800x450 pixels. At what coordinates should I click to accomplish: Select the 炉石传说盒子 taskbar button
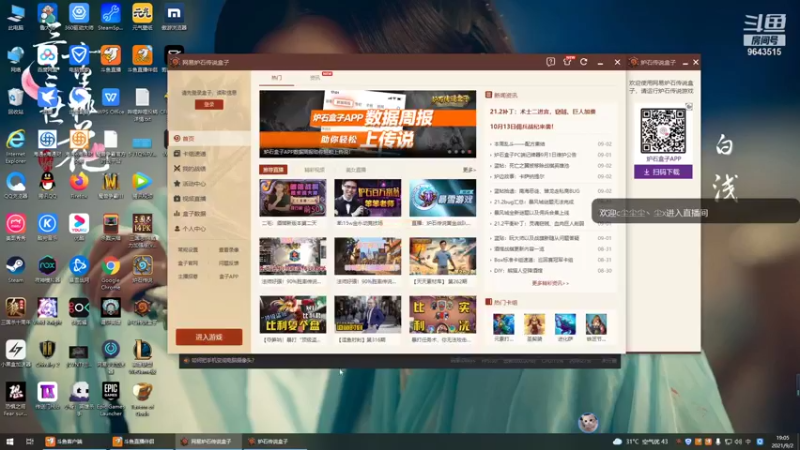tap(274, 441)
